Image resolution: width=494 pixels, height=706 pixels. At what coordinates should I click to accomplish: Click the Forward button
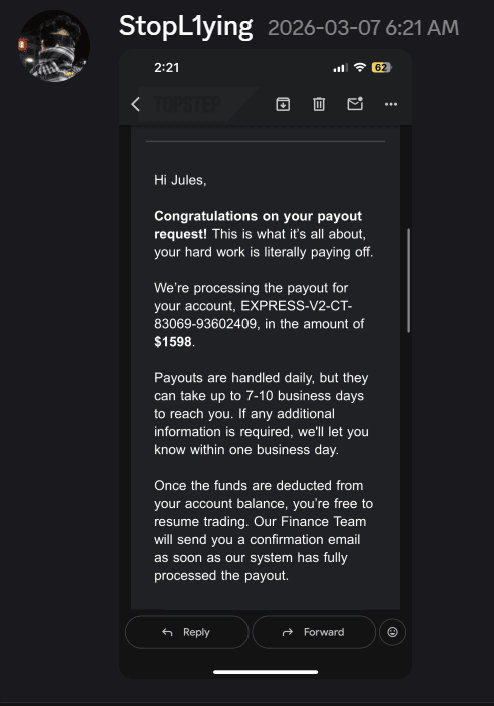[x=314, y=632]
